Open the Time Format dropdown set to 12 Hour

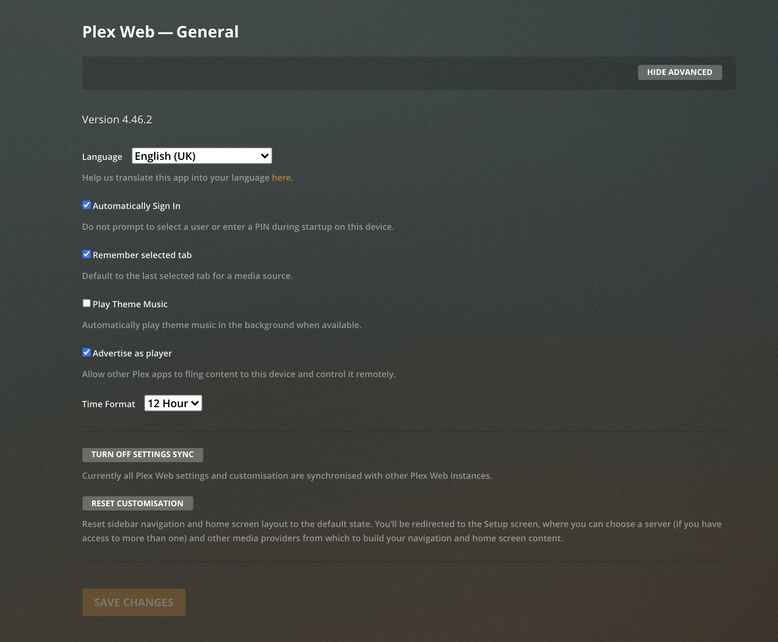(173, 403)
